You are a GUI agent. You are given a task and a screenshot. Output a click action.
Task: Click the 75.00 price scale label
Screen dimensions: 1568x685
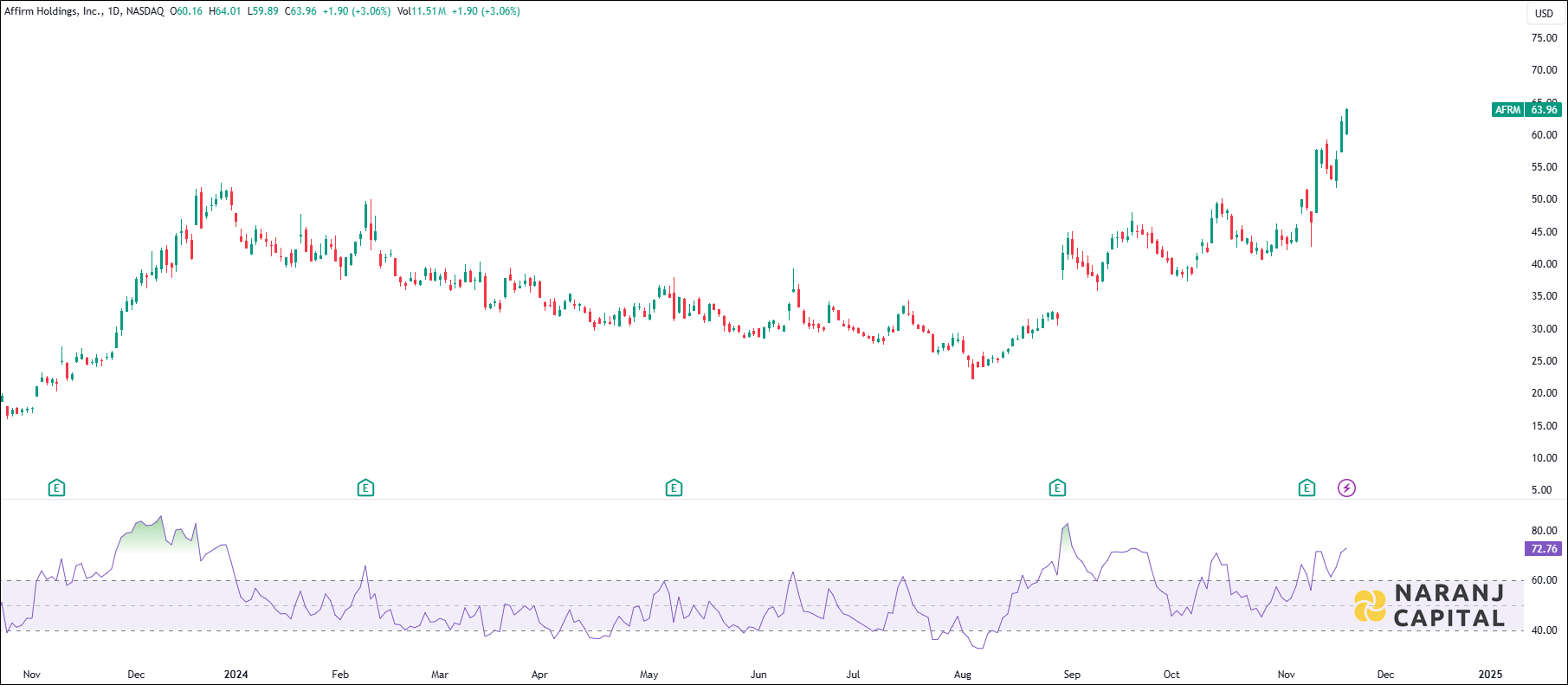(x=1544, y=38)
